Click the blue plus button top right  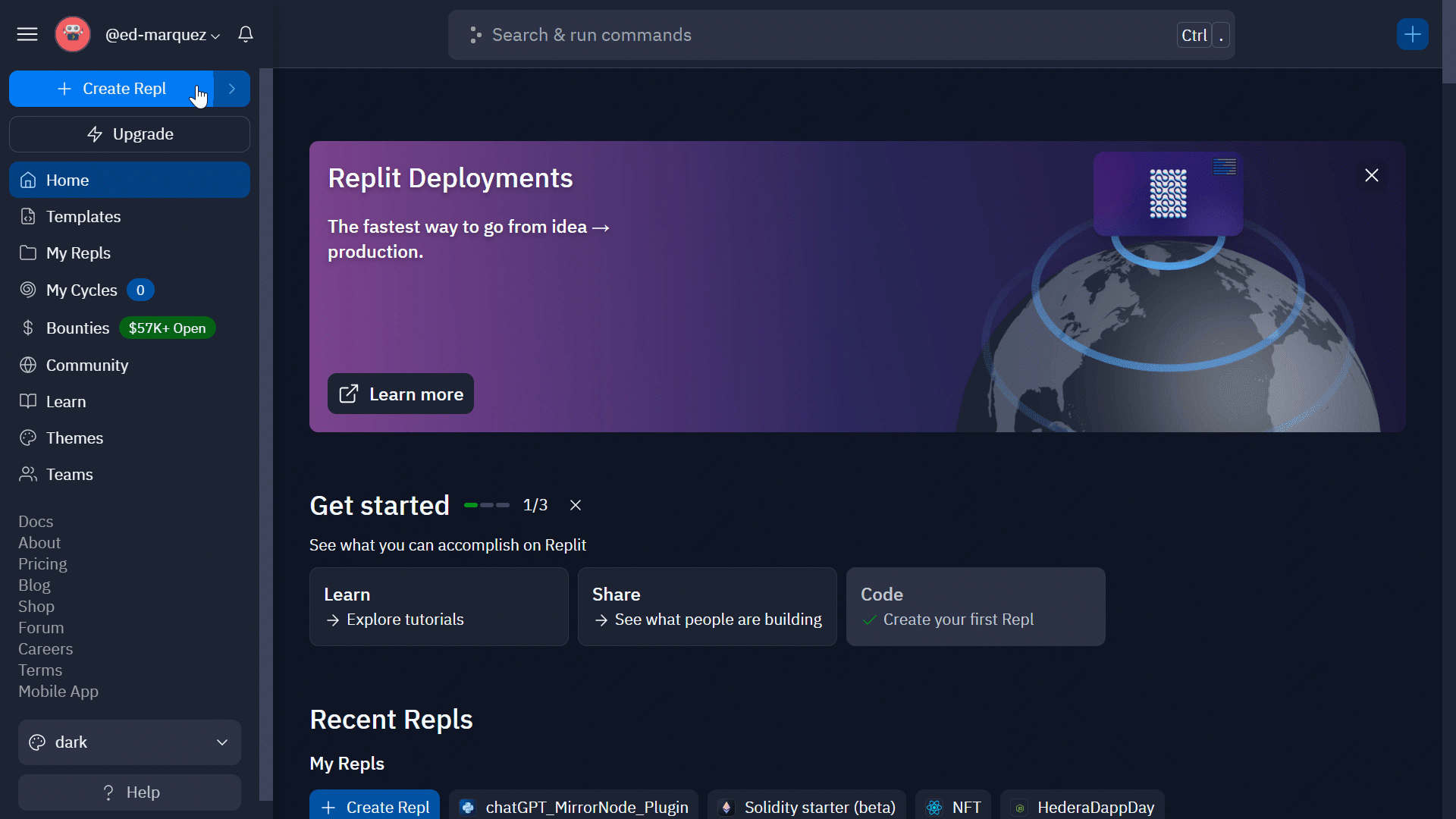point(1412,34)
